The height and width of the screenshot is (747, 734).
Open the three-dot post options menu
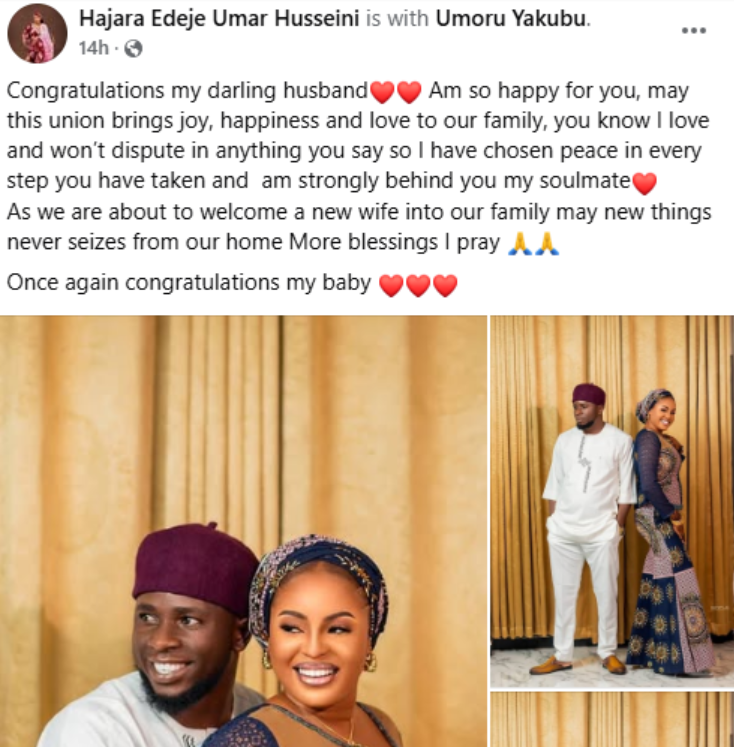coord(694,30)
